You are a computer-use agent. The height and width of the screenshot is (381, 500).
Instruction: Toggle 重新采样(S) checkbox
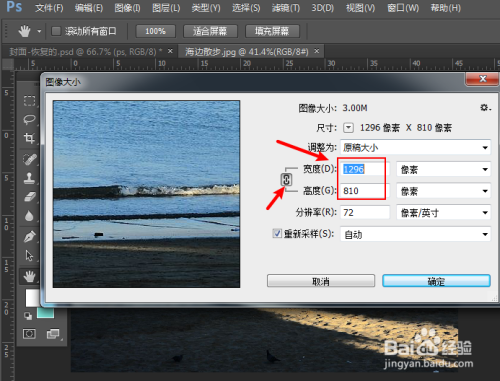coord(277,233)
